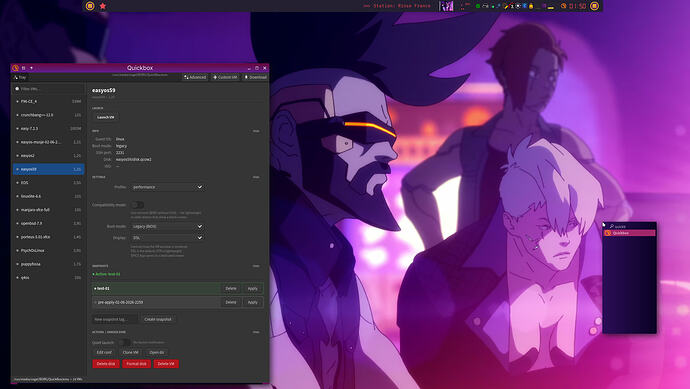The image size is (690, 389).
Task: Open the Advanced settings button
Action: (195, 77)
